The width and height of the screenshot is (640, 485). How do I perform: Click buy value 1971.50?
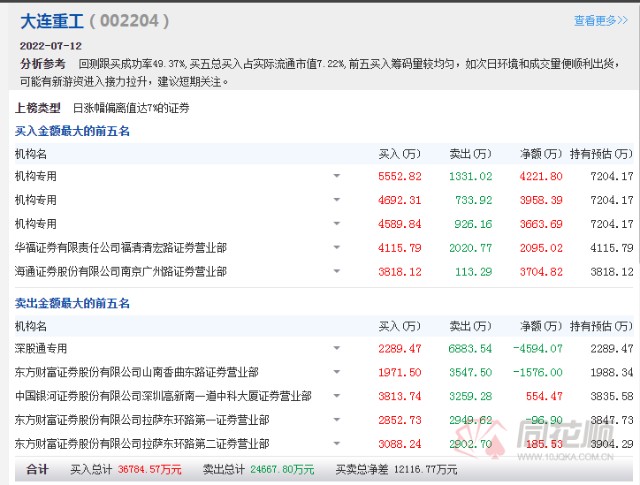(x=400, y=372)
